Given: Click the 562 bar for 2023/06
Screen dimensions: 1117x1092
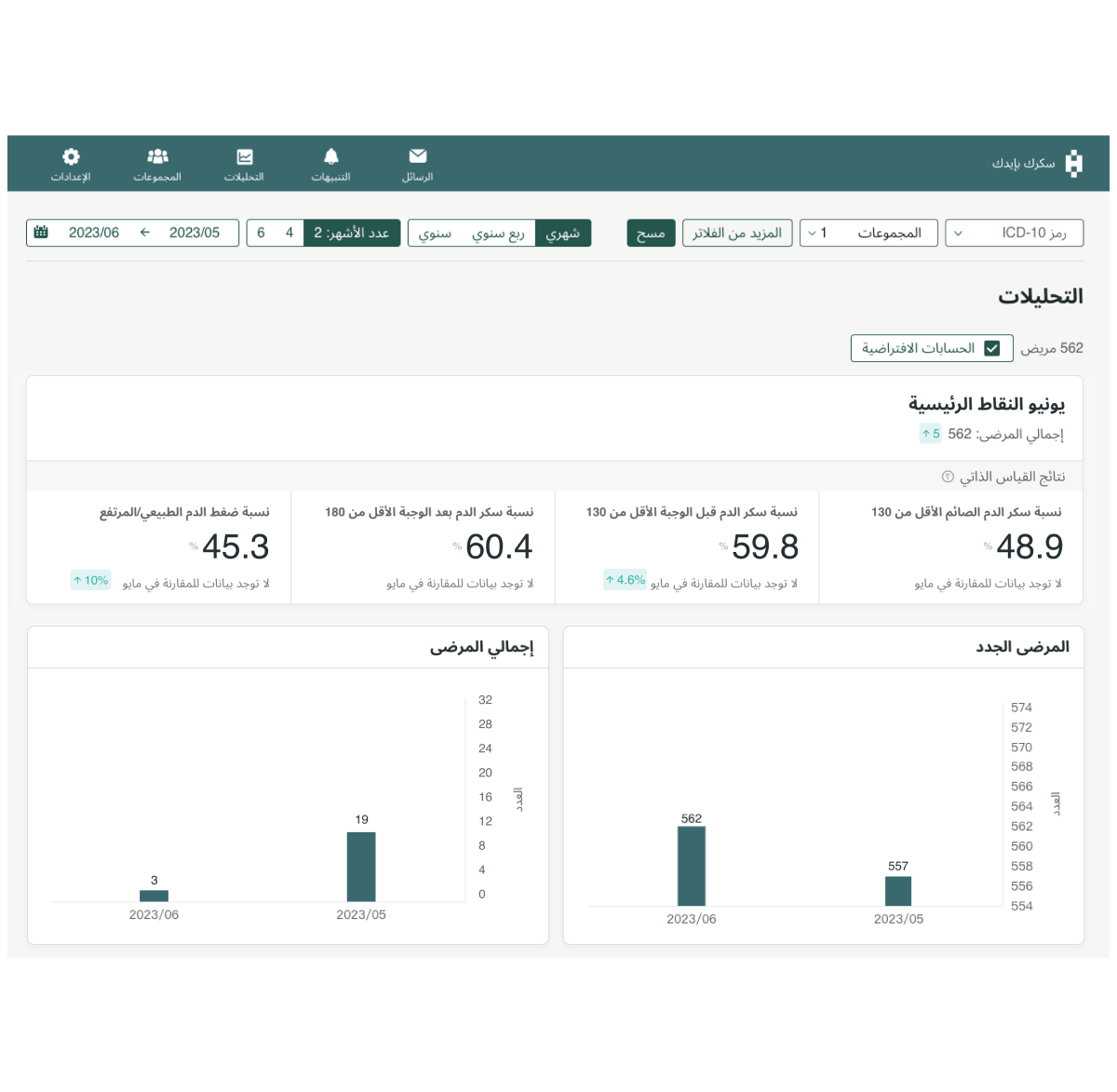Looking at the screenshot, I should click(691, 866).
